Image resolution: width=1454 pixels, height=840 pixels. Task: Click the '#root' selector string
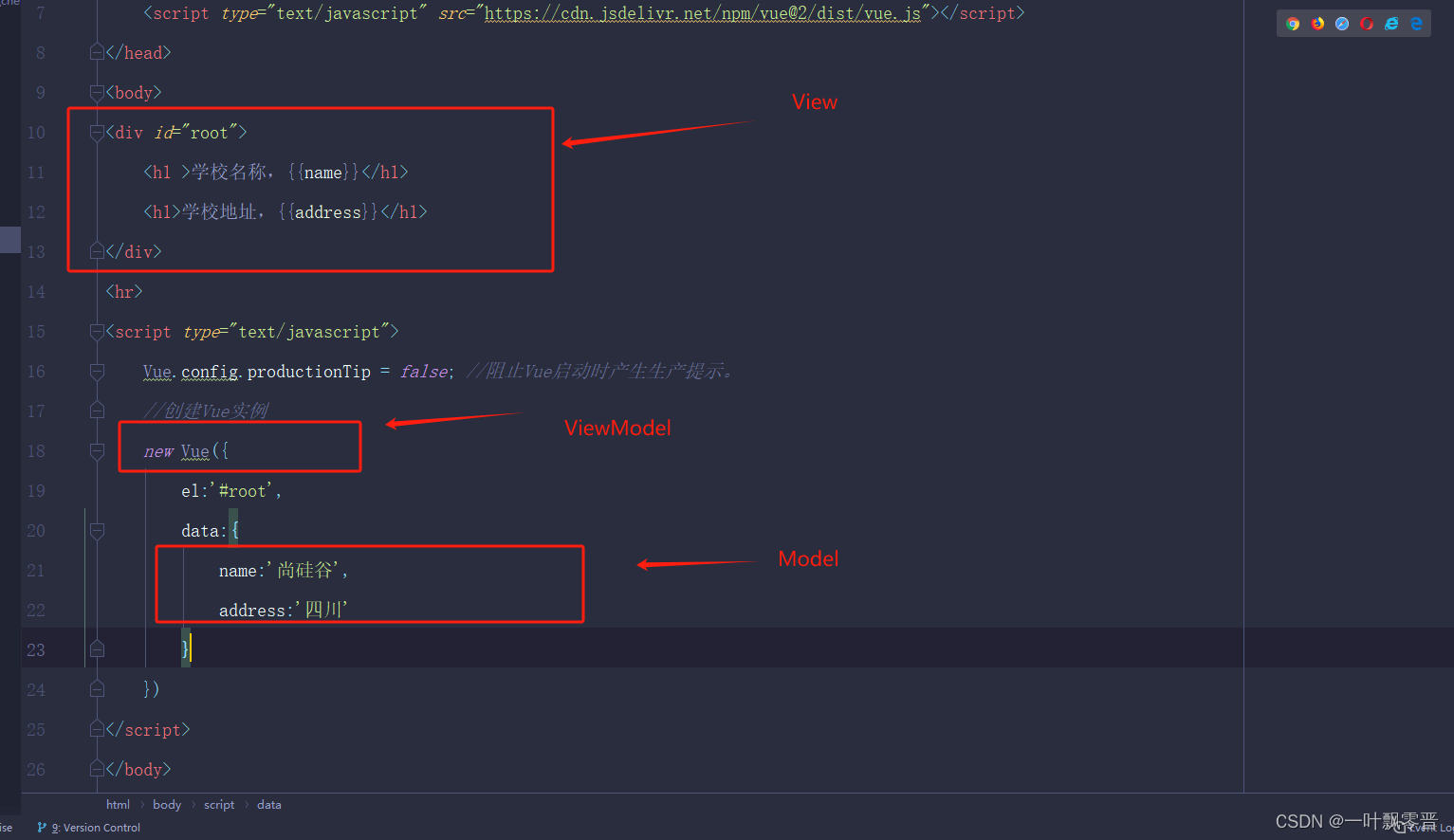pos(242,491)
